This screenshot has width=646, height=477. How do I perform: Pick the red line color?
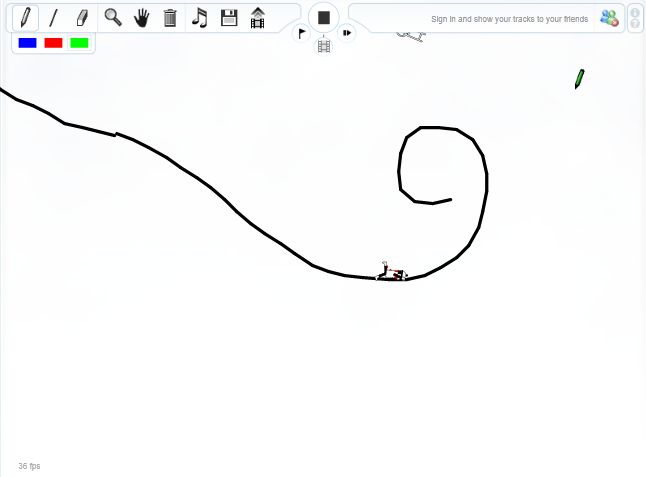pos(54,43)
